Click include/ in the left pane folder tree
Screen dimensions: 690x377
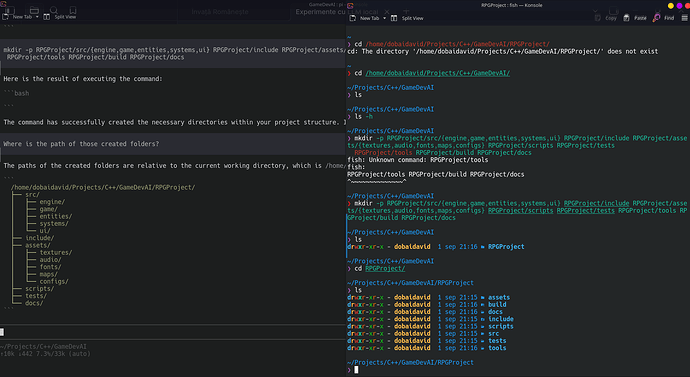(x=40, y=238)
